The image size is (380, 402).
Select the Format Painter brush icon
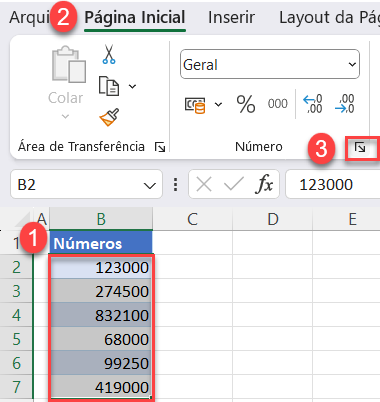coord(109,117)
